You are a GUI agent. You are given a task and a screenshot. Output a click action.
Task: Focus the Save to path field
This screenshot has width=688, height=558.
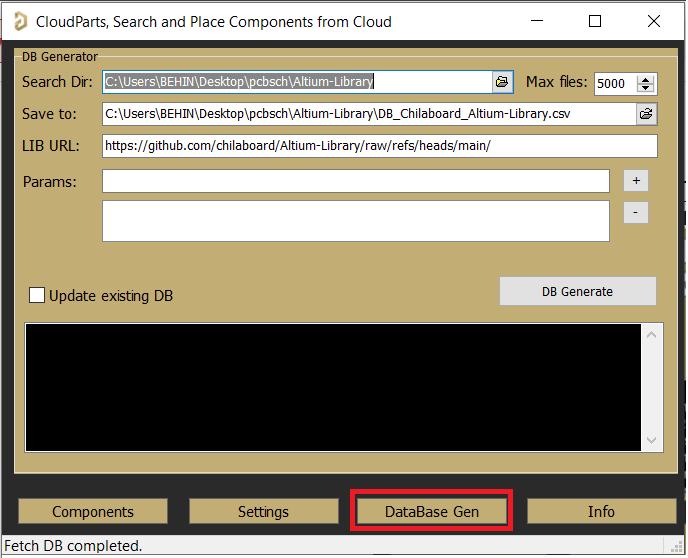click(x=369, y=114)
